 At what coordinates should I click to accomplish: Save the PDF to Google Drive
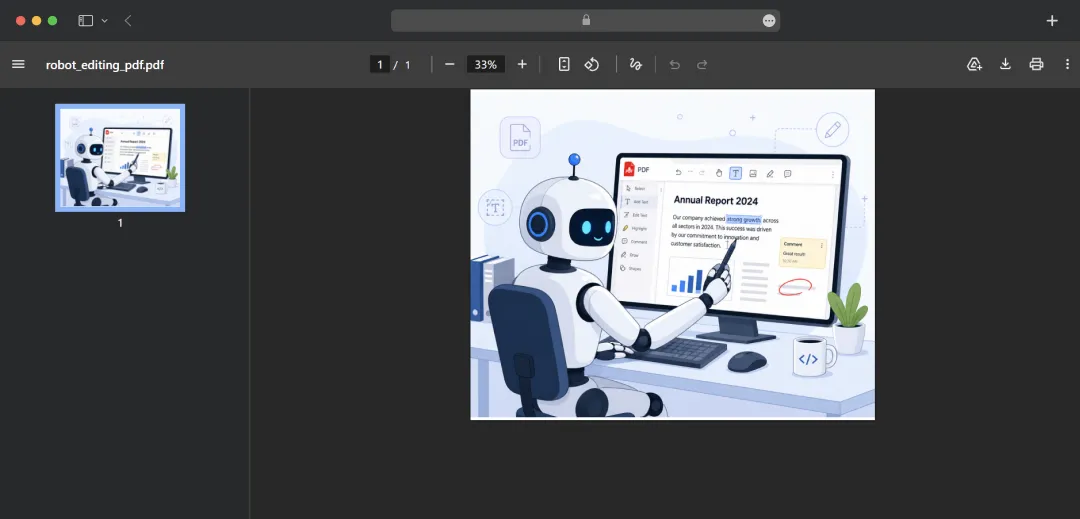coord(974,64)
